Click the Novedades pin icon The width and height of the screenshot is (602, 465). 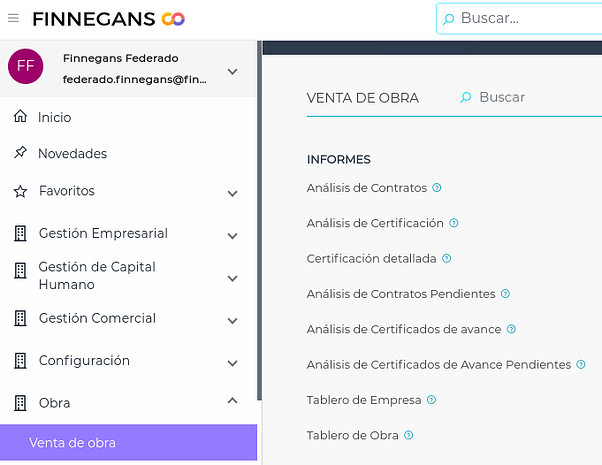(x=20, y=153)
